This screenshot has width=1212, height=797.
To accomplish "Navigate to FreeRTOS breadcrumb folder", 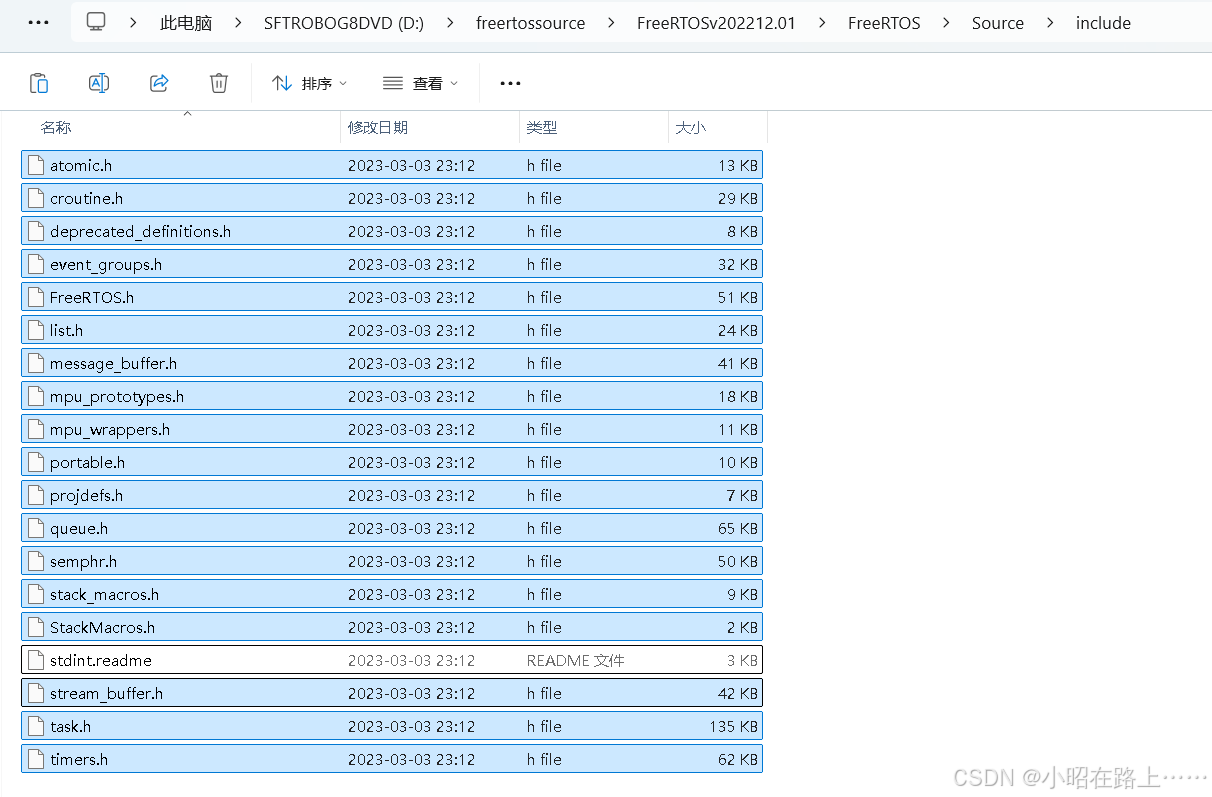I will [x=884, y=22].
